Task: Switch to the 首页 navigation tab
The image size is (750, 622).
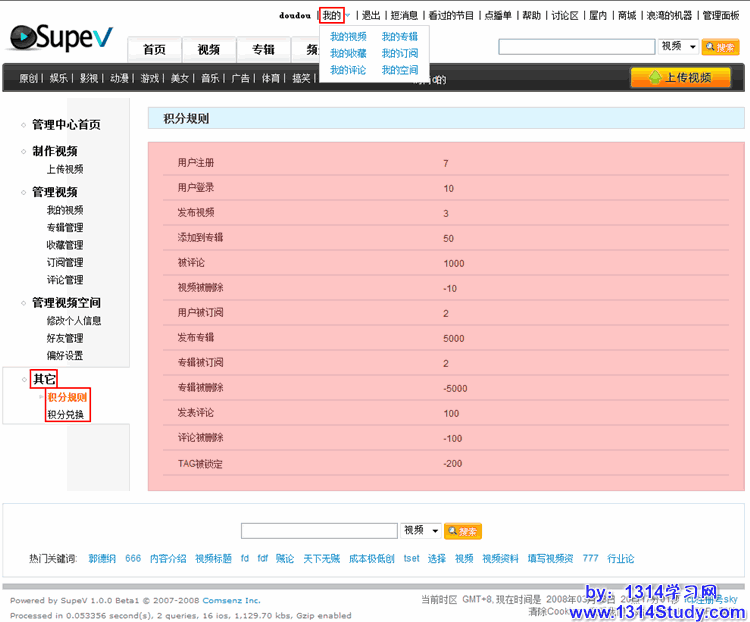Action: 154,50
